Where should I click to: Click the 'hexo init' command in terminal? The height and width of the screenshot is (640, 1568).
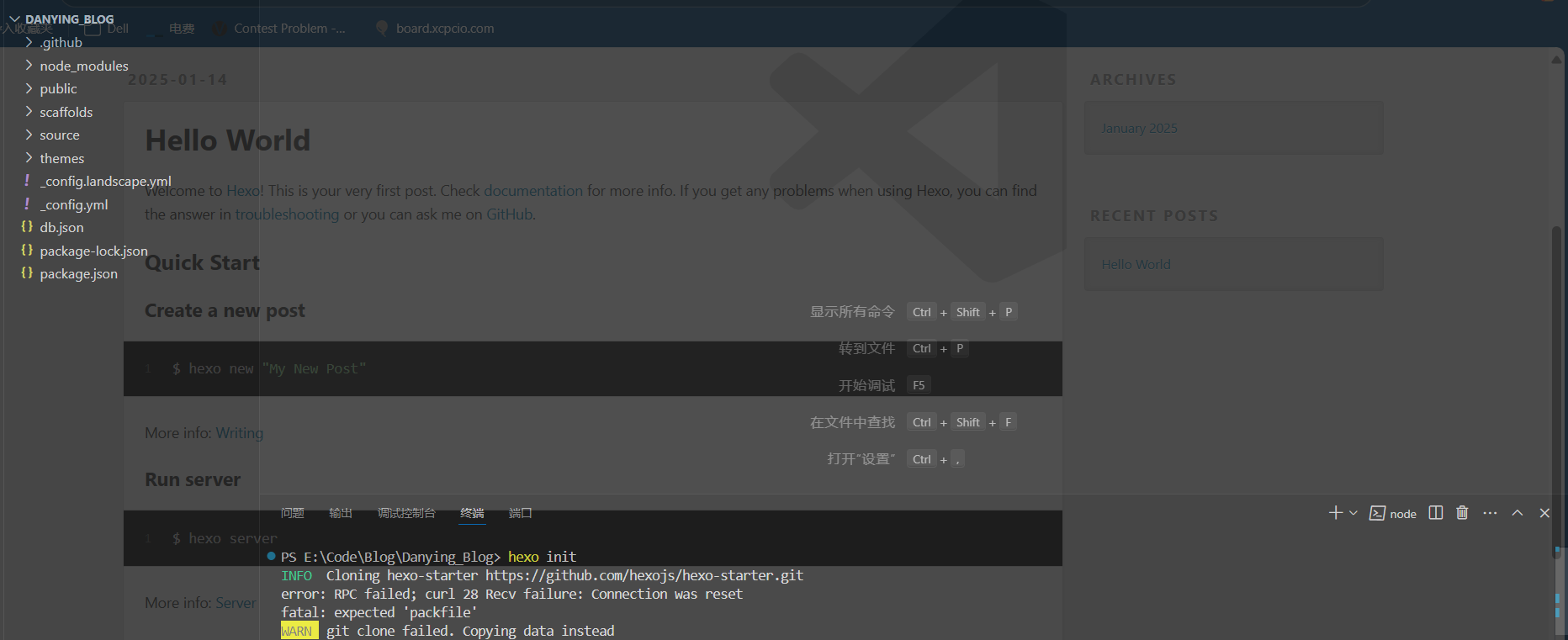(542, 557)
